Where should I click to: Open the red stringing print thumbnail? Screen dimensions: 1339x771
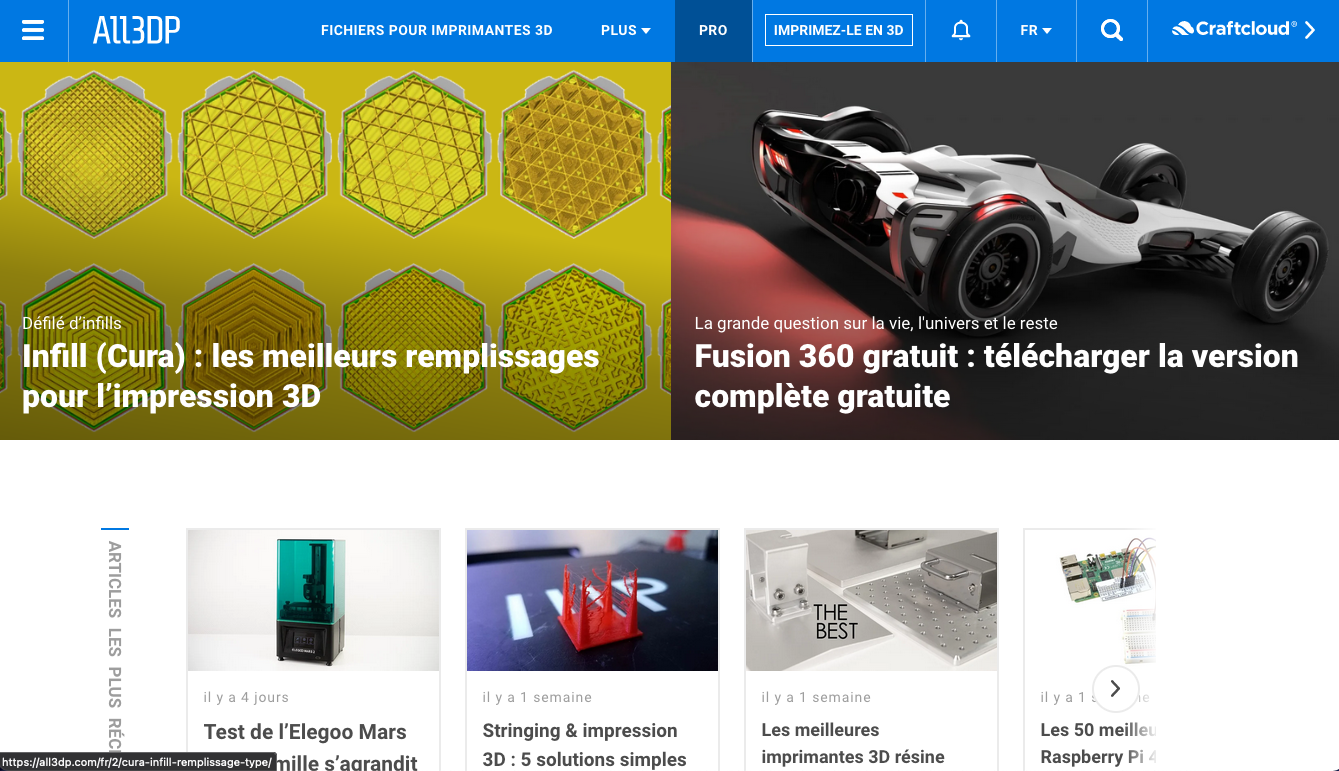click(592, 600)
